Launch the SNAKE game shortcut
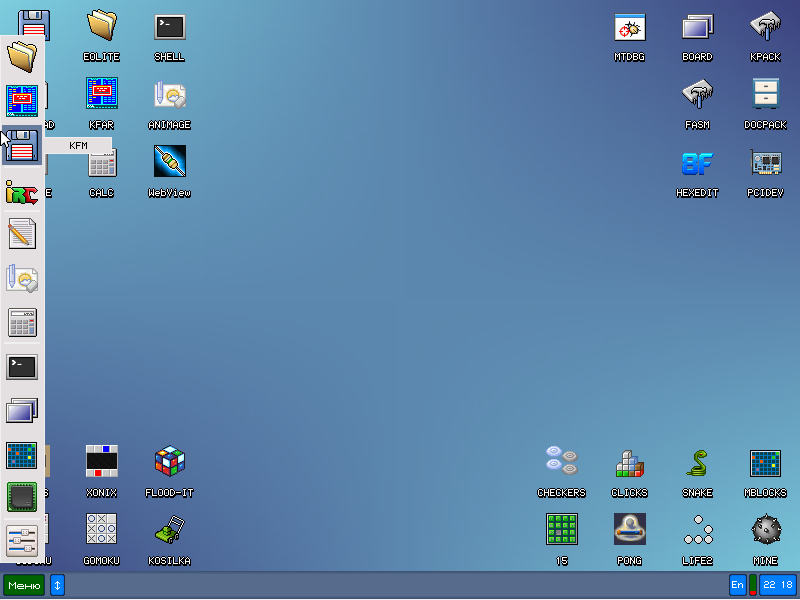This screenshot has width=800, height=600. point(697,461)
